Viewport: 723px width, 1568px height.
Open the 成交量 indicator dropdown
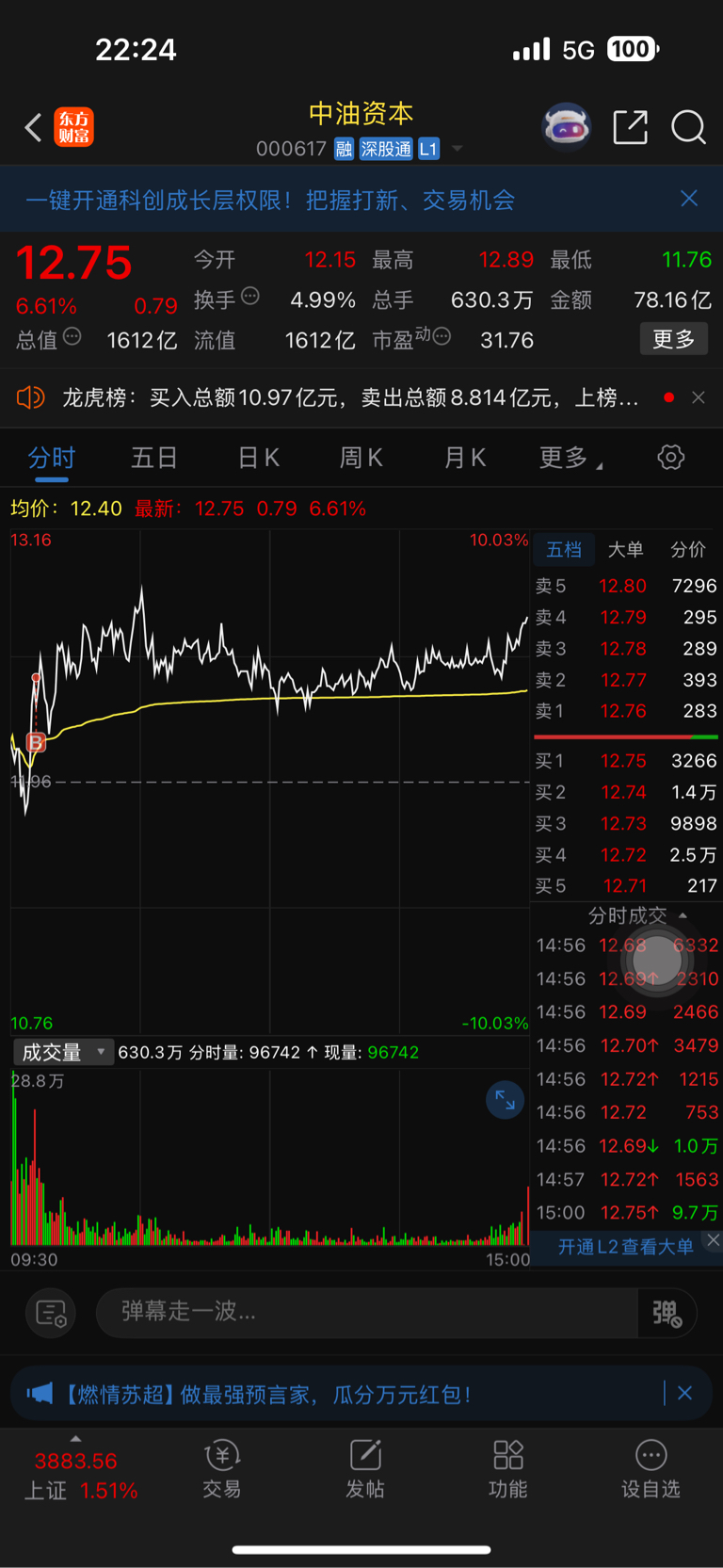click(63, 1053)
